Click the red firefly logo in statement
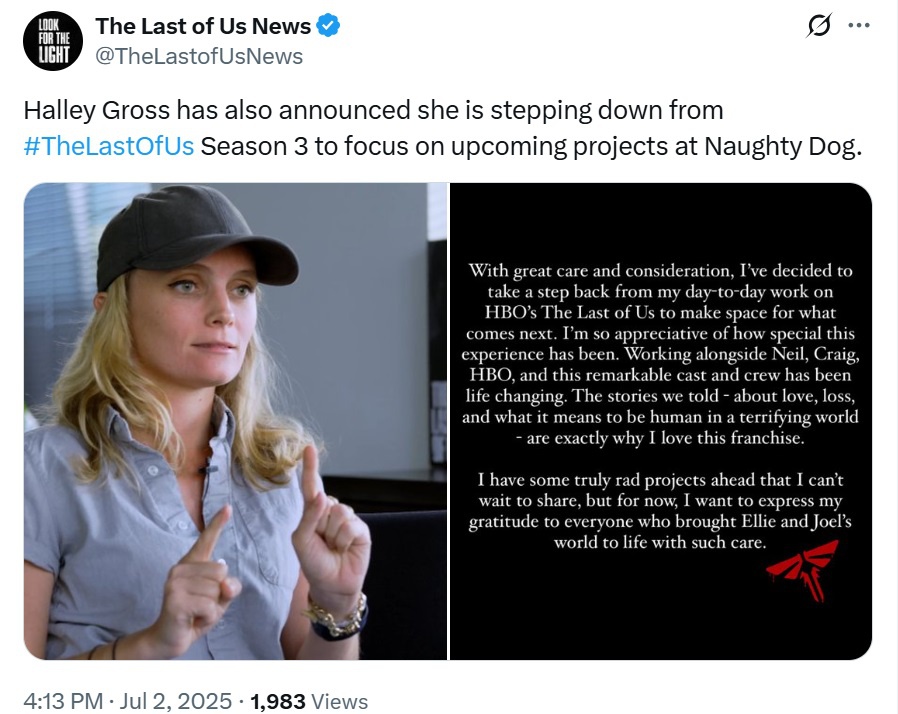Viewport: 898px width, 714px height. click(x=804, y=570)
